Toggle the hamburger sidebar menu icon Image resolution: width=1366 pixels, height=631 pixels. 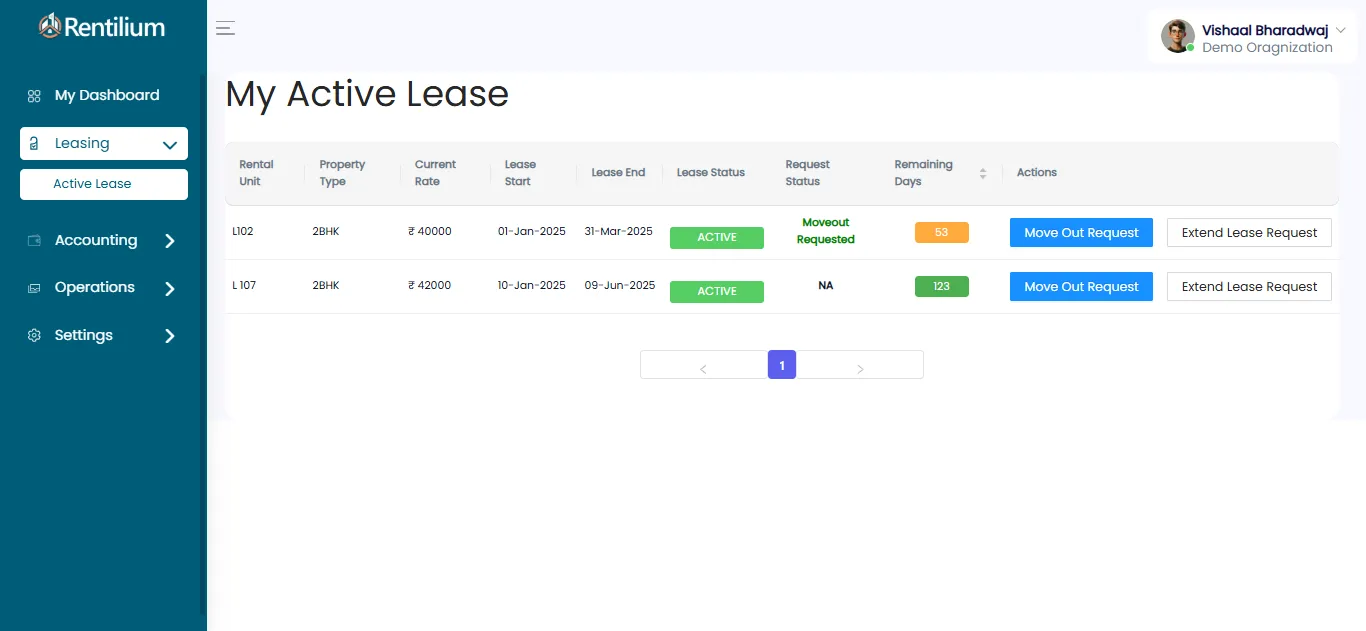pos(226,28)
